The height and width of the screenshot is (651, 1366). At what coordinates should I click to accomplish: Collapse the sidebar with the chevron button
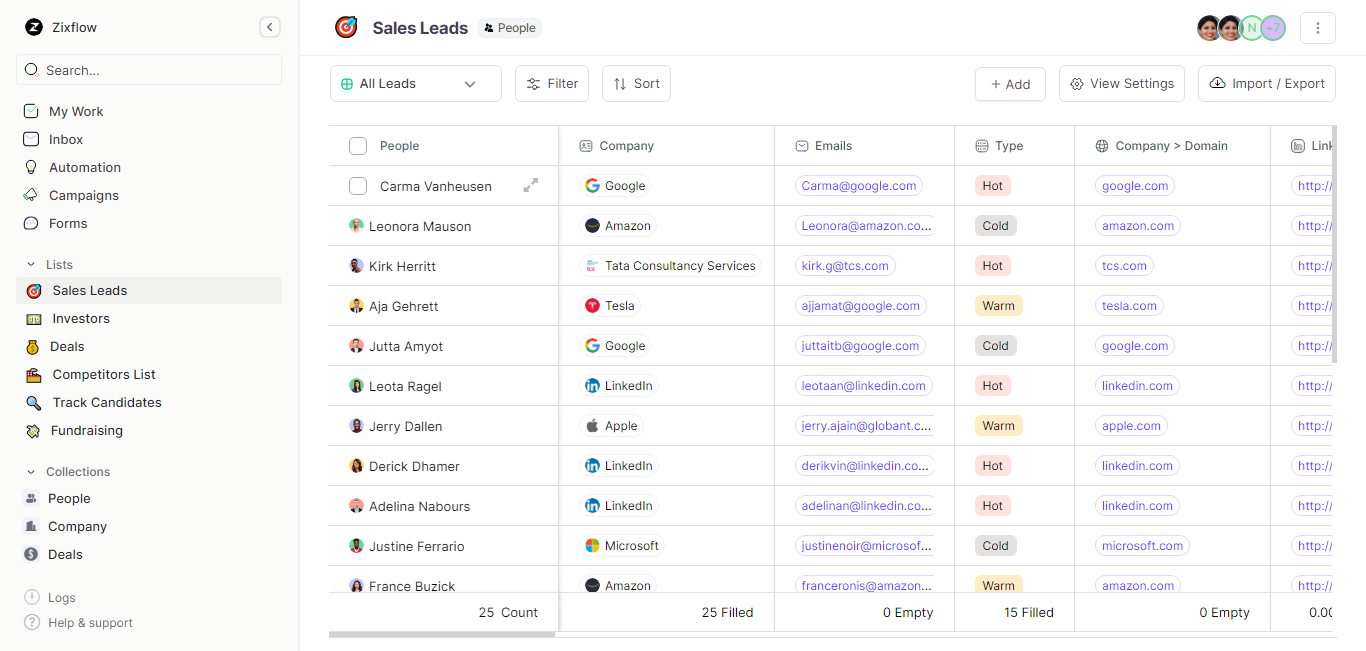(x=269, y=27)
